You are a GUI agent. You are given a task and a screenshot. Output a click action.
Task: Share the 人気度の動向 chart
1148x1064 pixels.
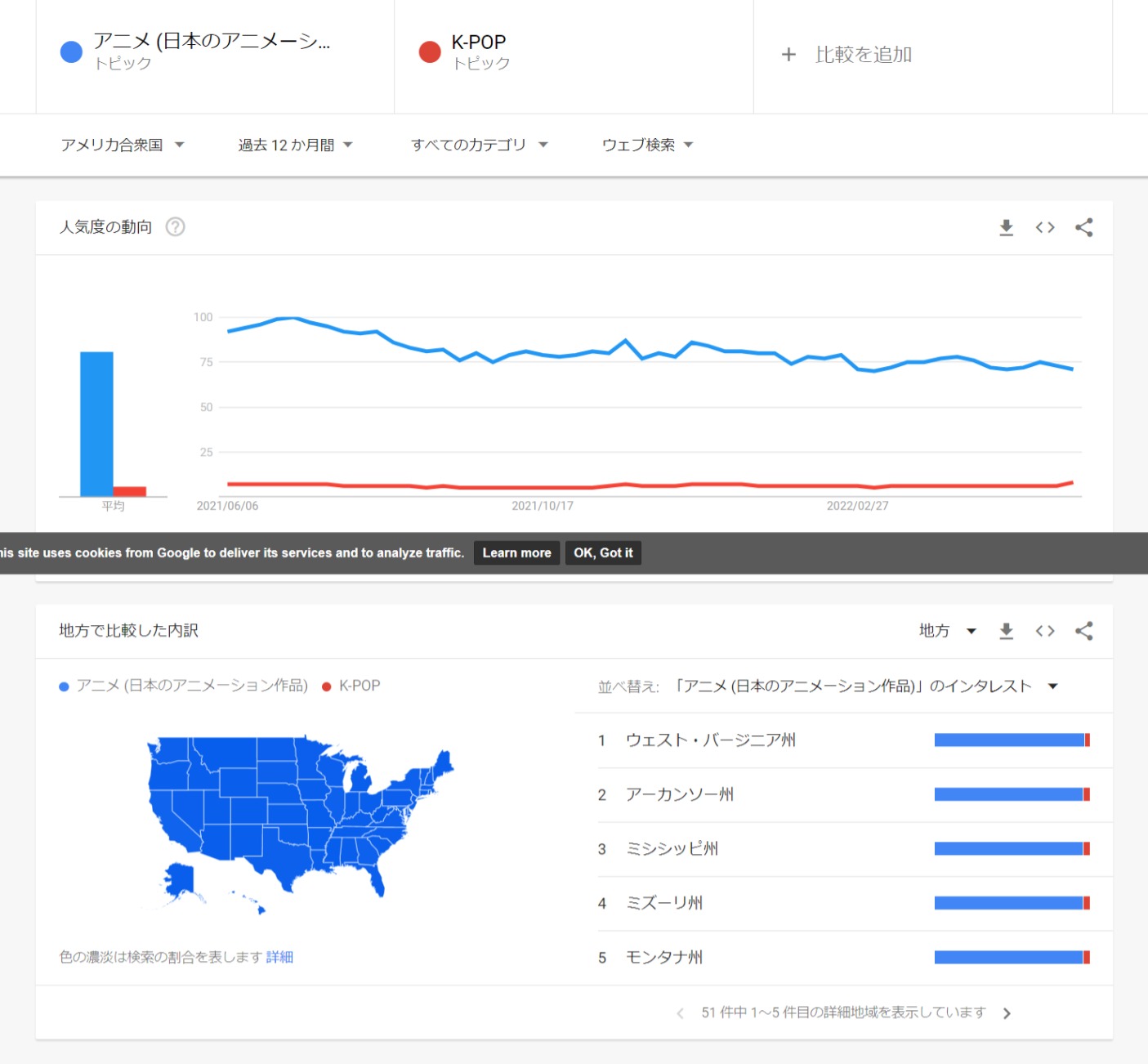[x=1084, y=227]
